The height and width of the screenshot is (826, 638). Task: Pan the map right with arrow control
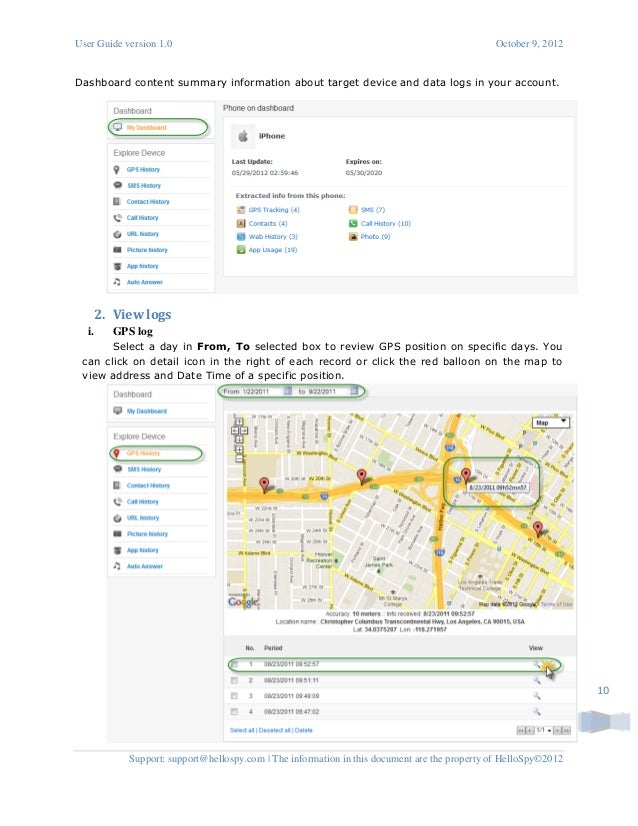tap(244, 430)
